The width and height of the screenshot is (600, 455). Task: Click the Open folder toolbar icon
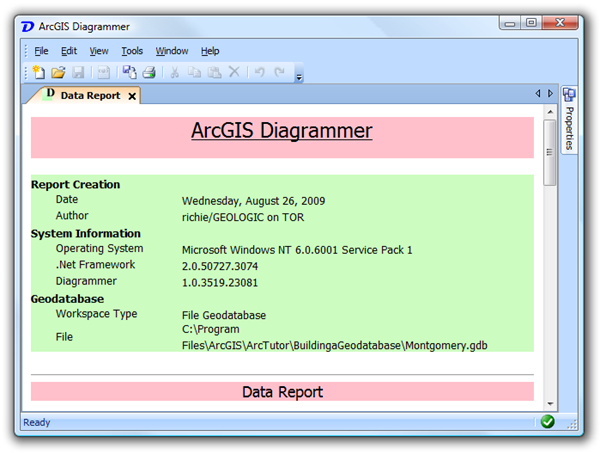58,72
